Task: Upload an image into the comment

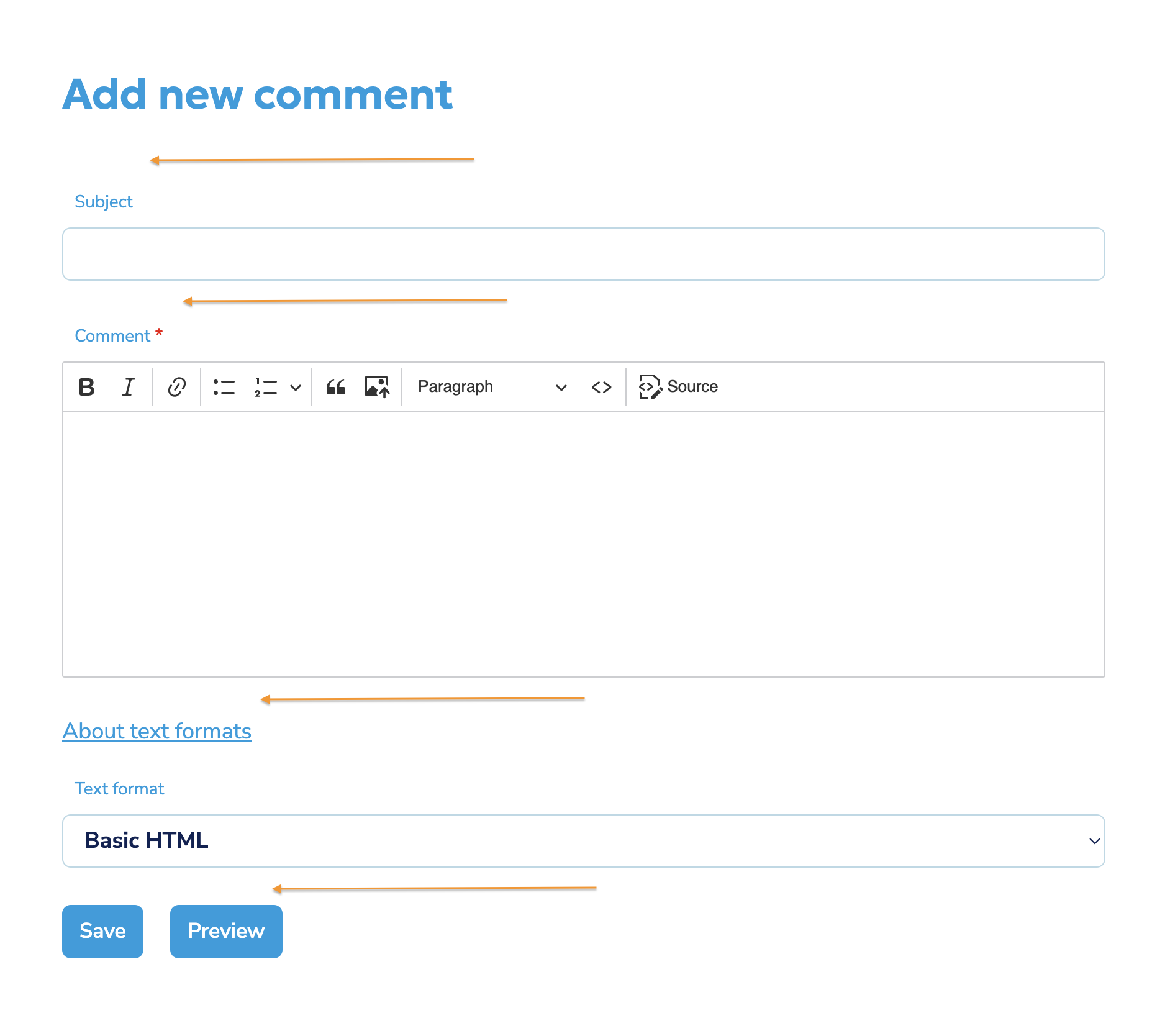Action: pos(376,386)
